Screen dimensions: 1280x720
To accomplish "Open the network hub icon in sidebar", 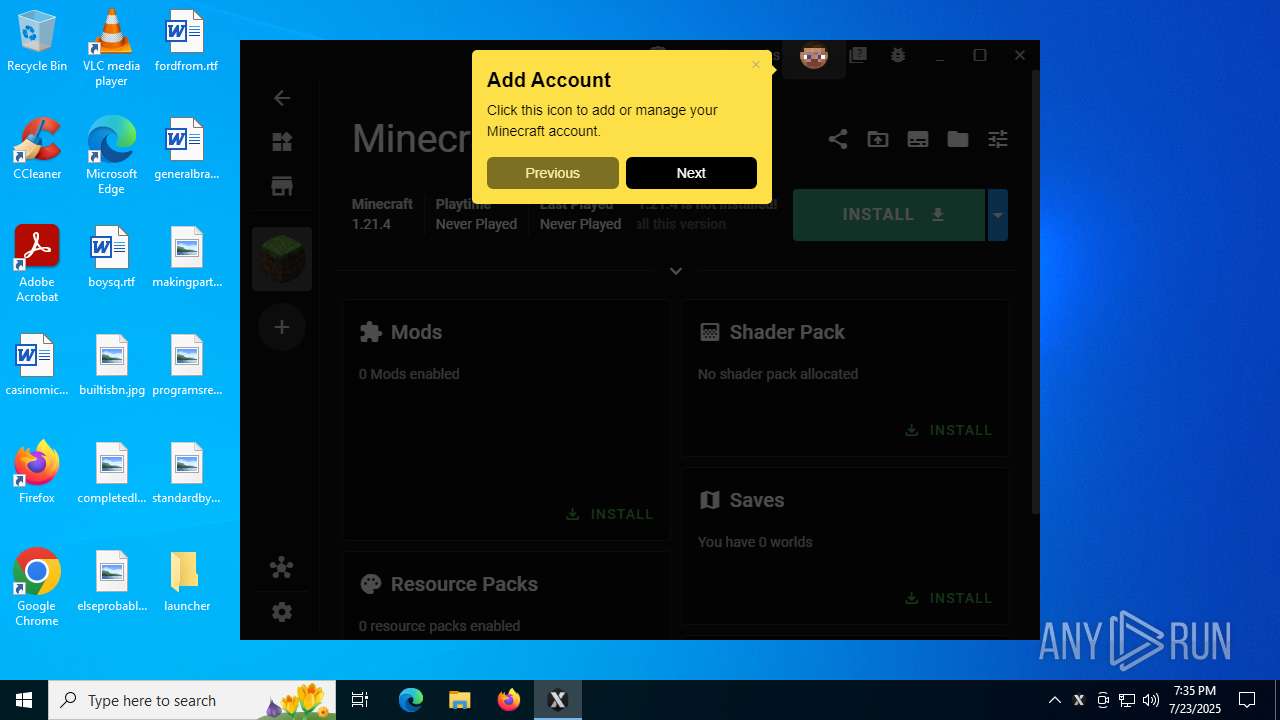I will [282, 568].
